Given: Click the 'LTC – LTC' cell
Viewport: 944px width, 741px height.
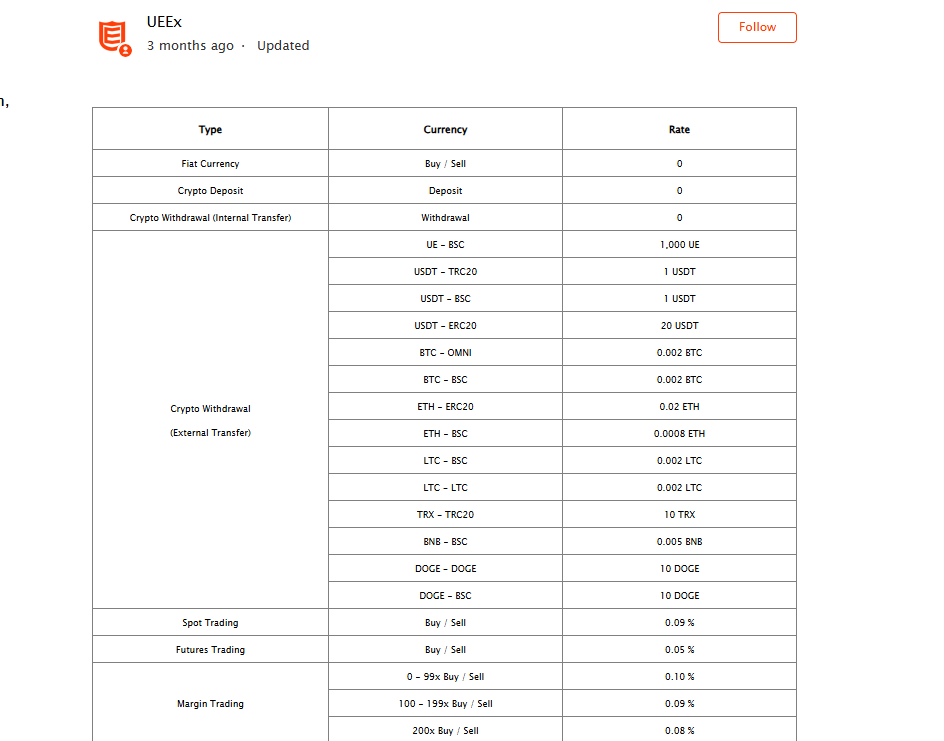Looking at the screenshot, I should 445,488.
